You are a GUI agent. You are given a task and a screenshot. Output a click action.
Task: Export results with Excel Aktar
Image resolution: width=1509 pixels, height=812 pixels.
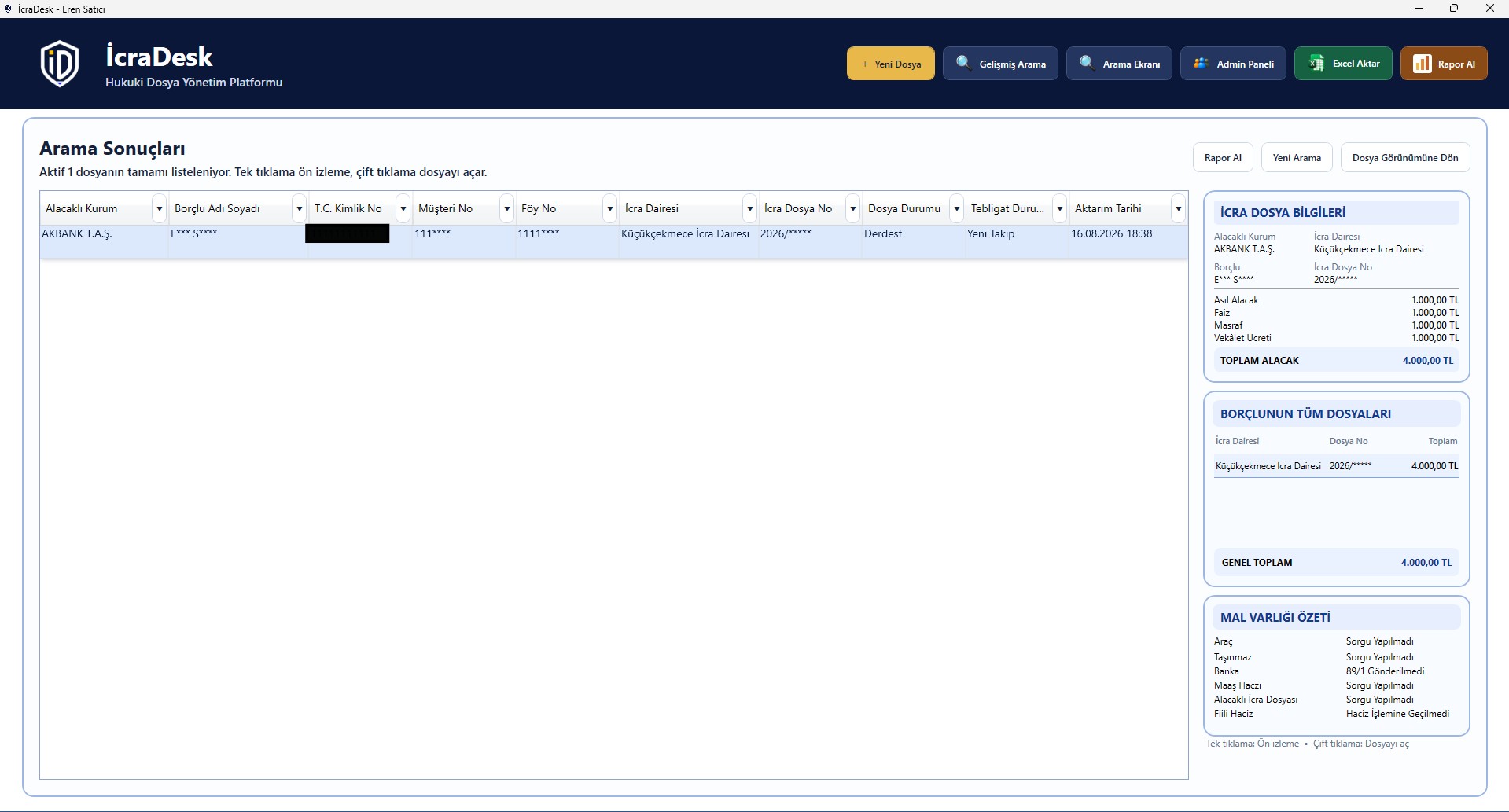click(x=1343, y=64)
